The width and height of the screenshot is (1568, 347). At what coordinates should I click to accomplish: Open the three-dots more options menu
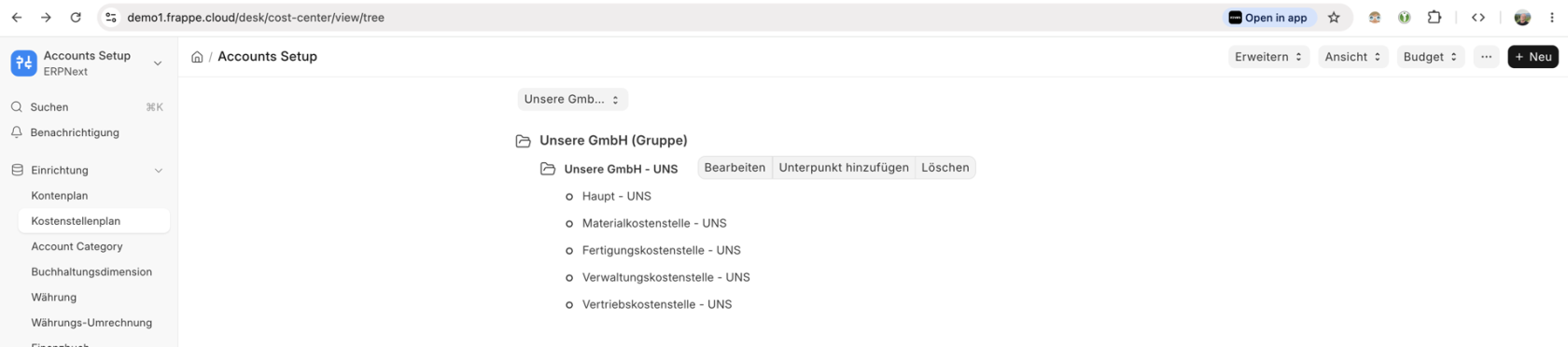point(1486,57)
